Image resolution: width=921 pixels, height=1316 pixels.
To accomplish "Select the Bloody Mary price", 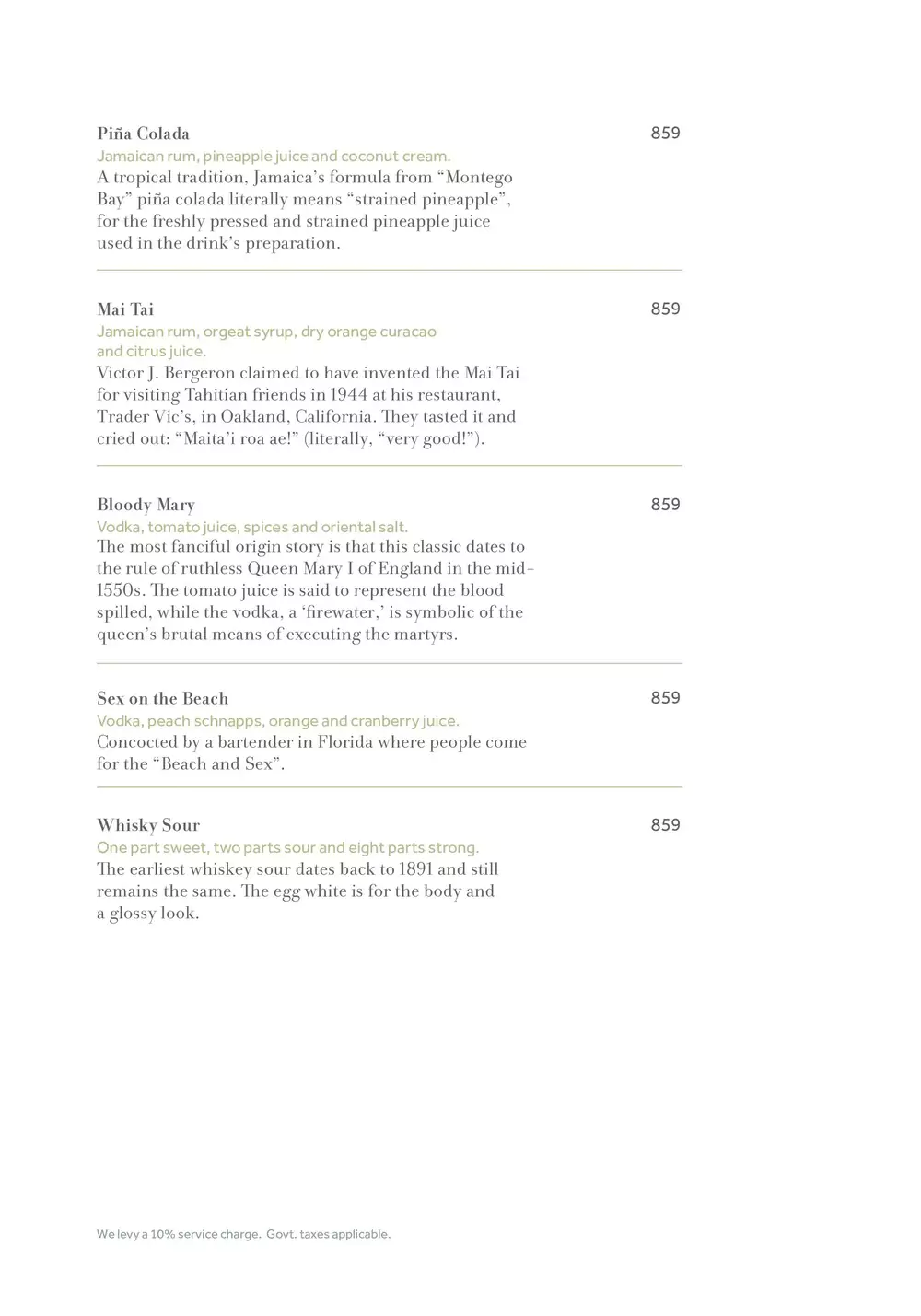I will click(665, 505).
